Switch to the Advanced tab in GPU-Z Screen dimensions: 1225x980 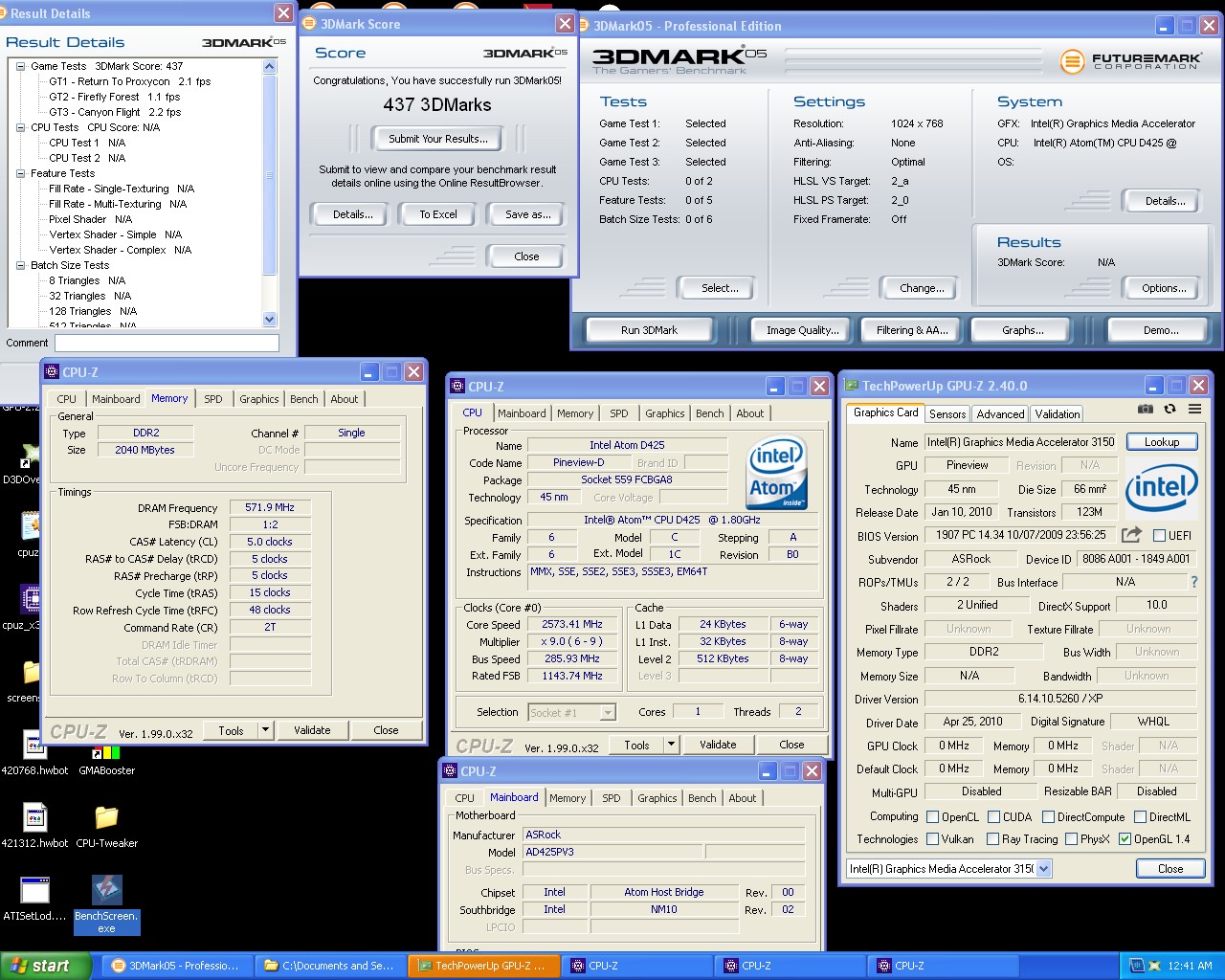(1000, 414)
